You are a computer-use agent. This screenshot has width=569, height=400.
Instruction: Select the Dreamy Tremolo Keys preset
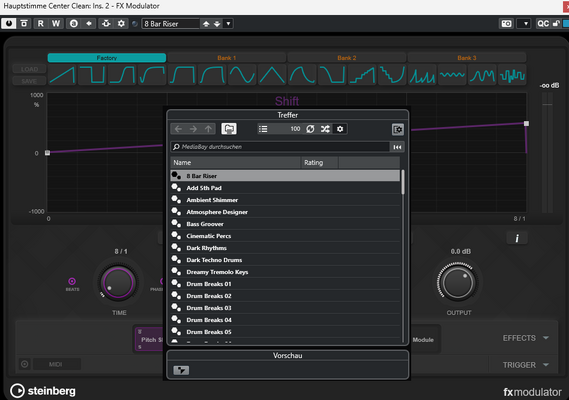[285, 272]
